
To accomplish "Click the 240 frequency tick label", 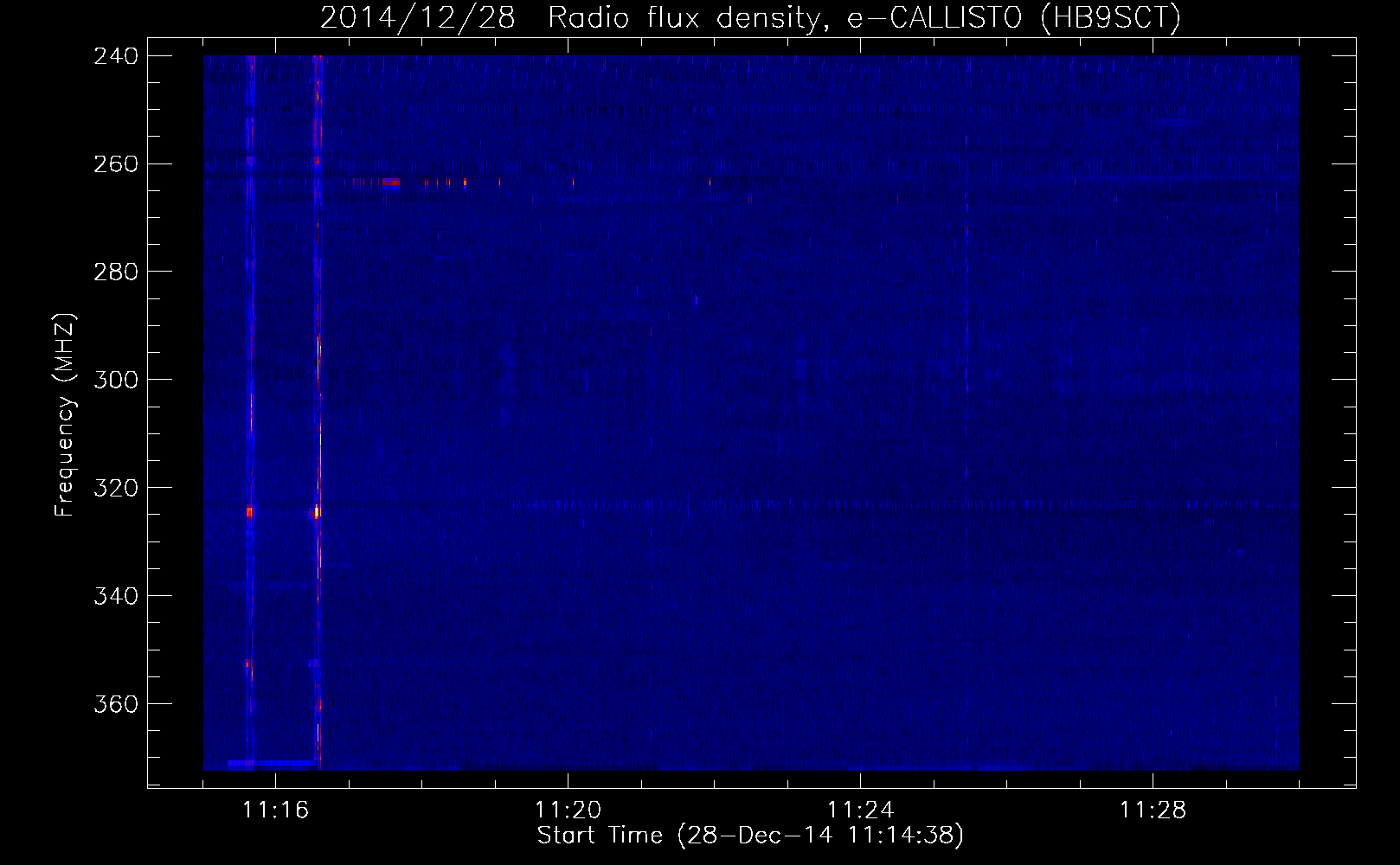I will [x=116, y=55].
